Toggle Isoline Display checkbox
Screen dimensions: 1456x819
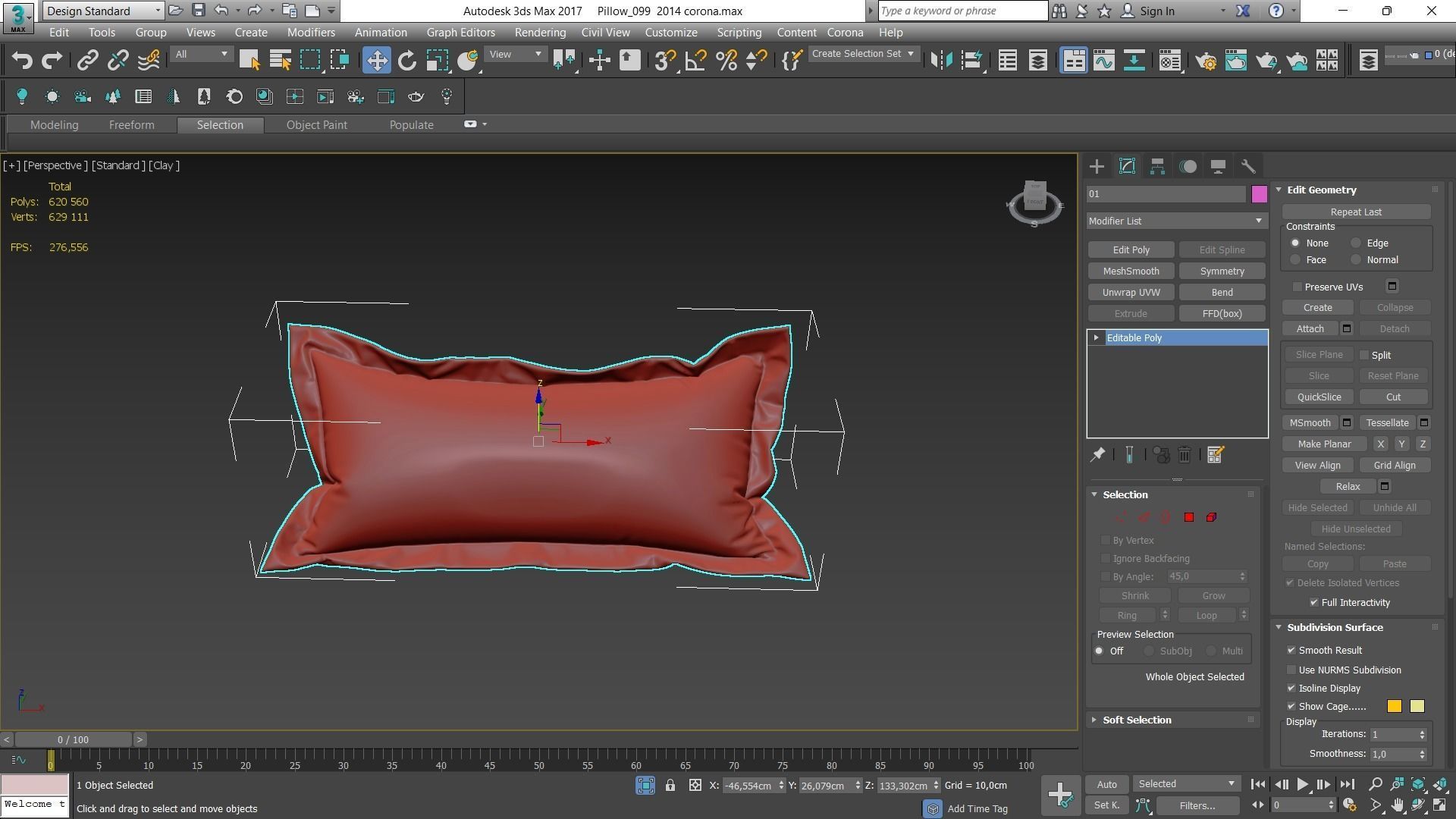coord(1291,689)
